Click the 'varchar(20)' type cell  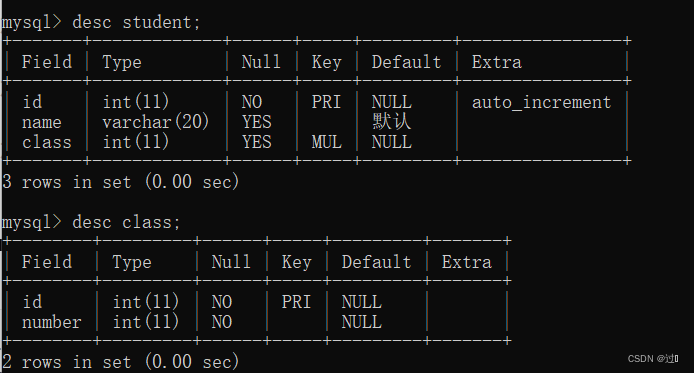coord(155,122)
